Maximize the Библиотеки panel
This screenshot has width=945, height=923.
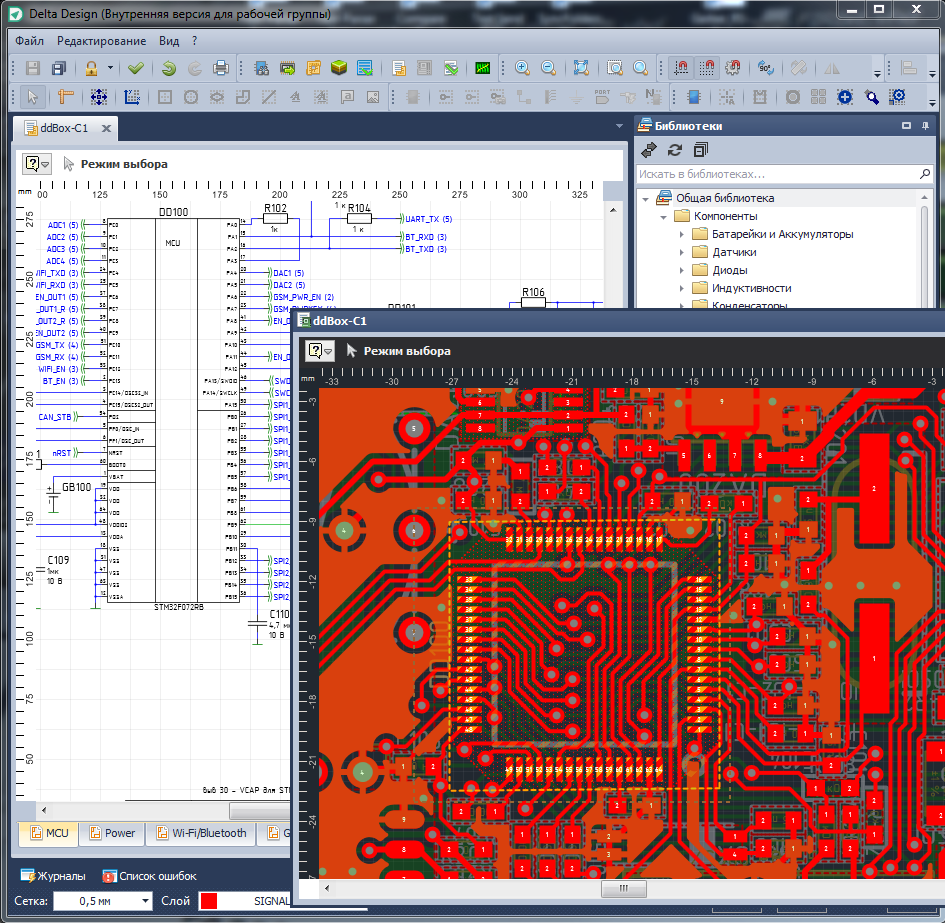906,125
